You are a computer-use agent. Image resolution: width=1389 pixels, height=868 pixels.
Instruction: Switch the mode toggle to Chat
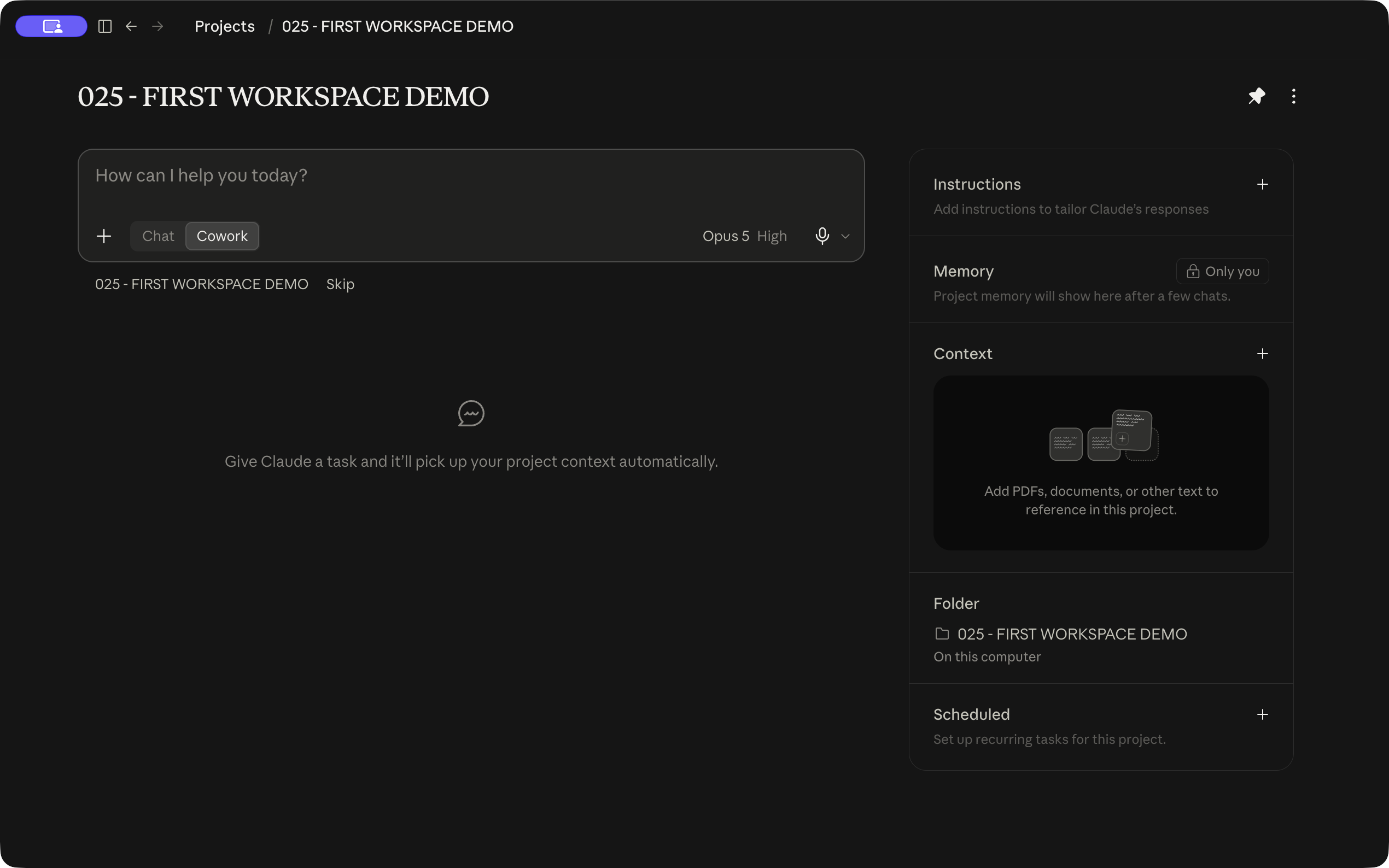[158, 236]
